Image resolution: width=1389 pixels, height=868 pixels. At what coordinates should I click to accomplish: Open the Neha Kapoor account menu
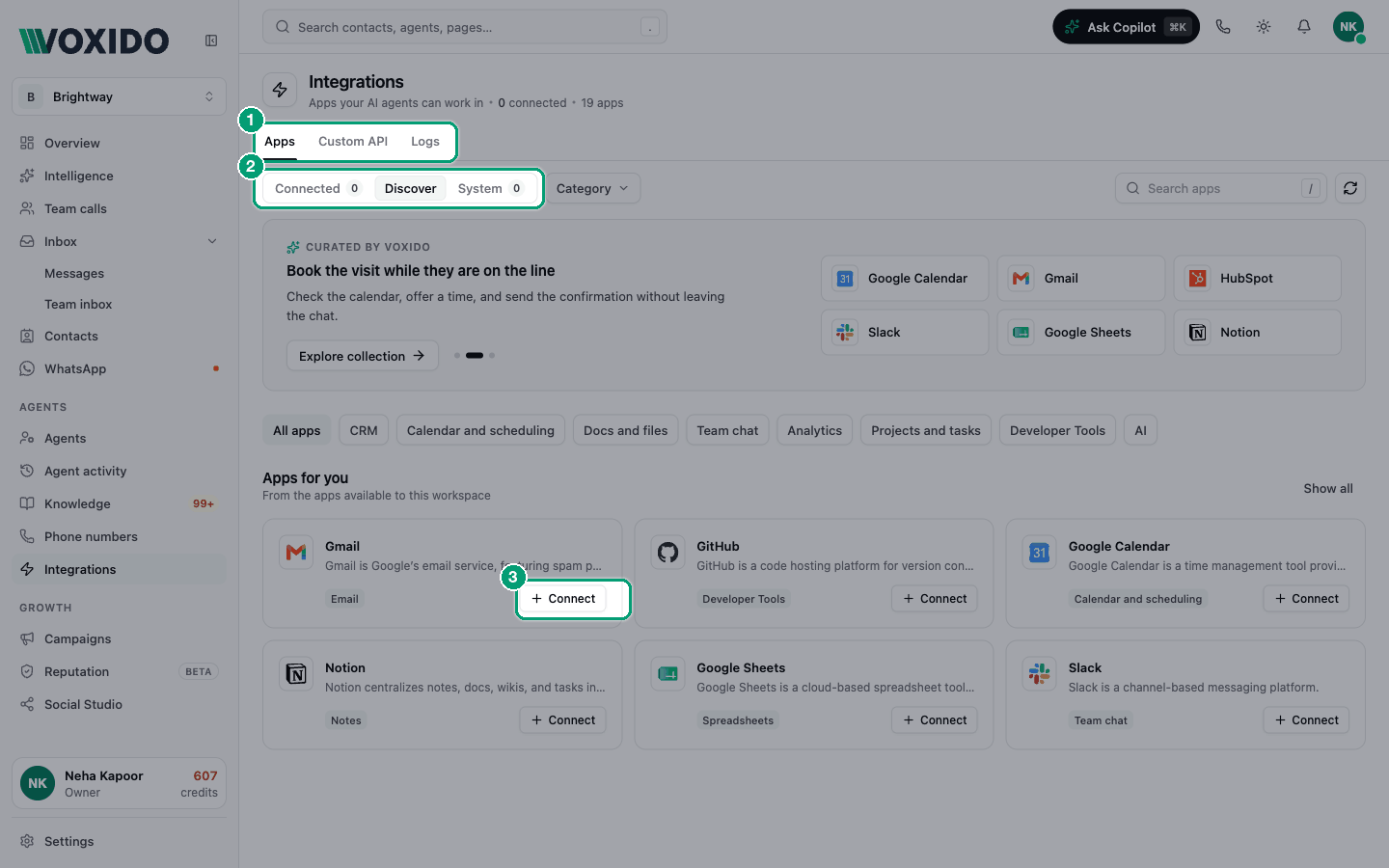pos(119,783)
